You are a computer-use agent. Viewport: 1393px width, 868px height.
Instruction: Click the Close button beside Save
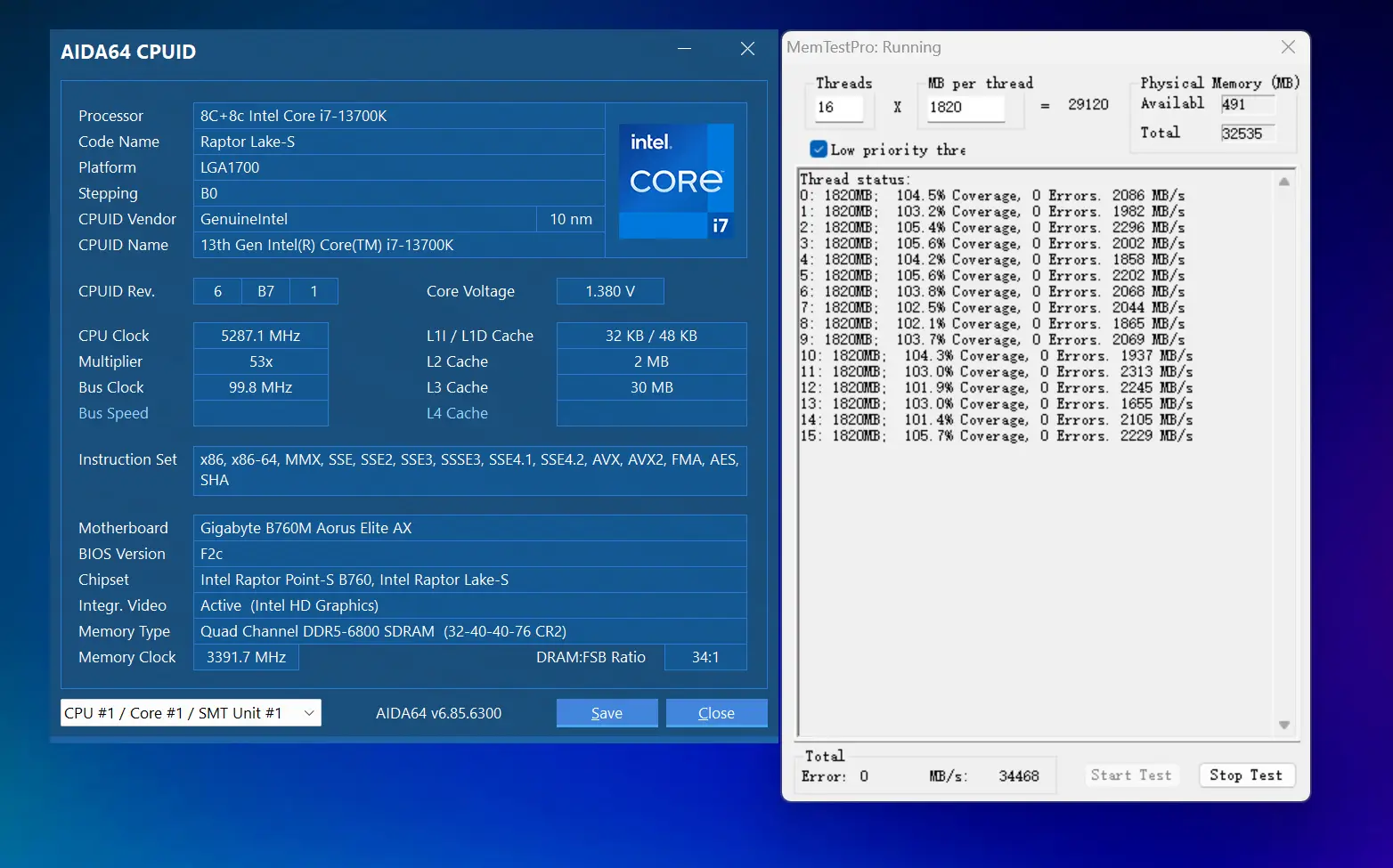click(716, 713)
